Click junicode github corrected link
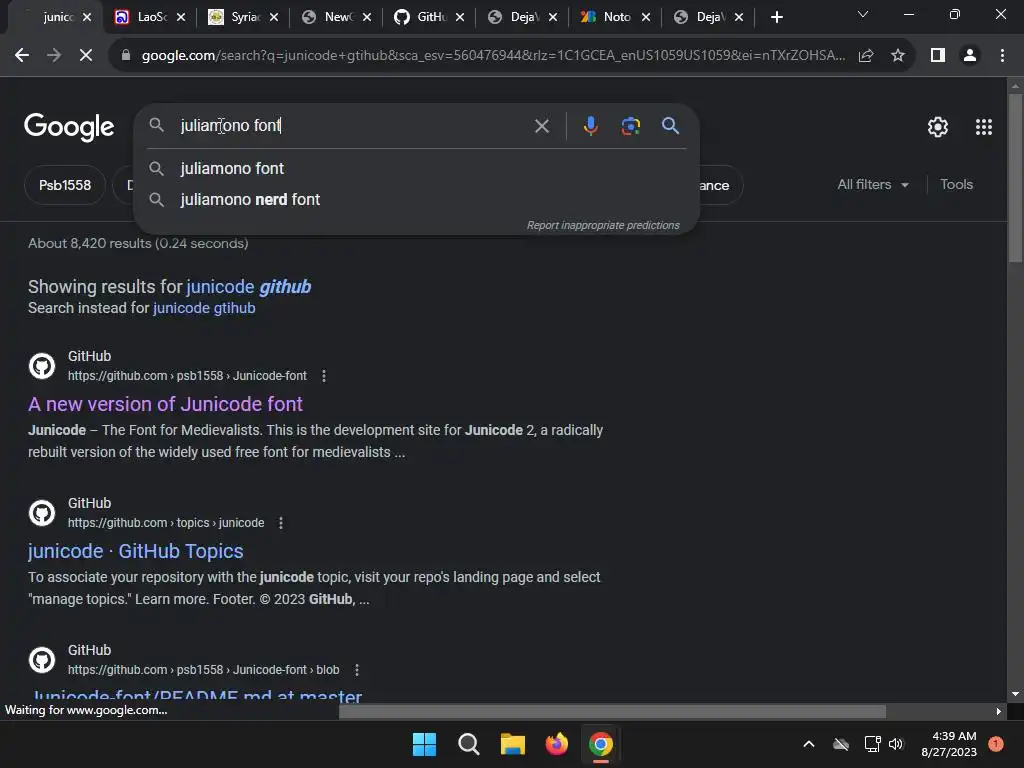The image size is (1024, 768). coord(249,287)
